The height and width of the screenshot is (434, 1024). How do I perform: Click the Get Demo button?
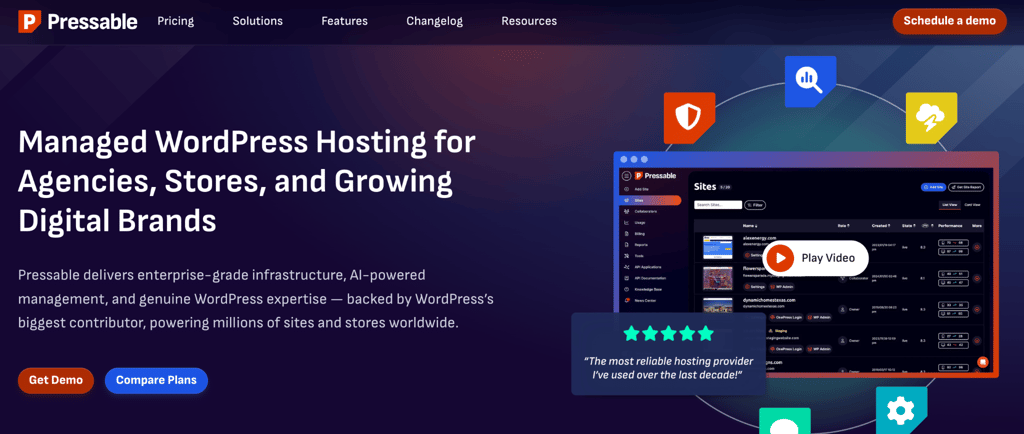(x=56, y=380)
